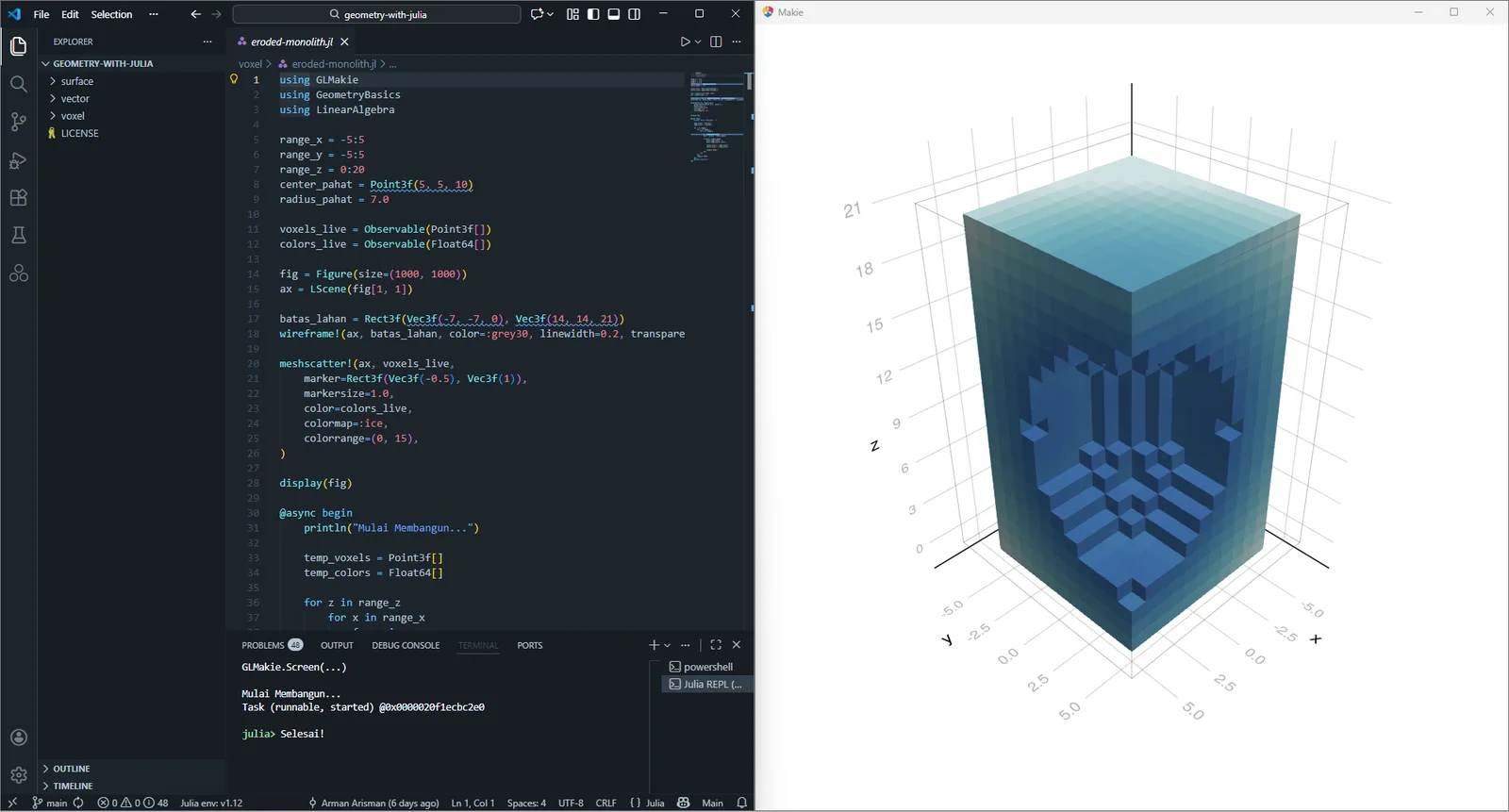Screen dimensions: 1509x812
Task: Open the Copilot chat icon in the title bar
Action: pyautogui.click(x=537, y=14)
